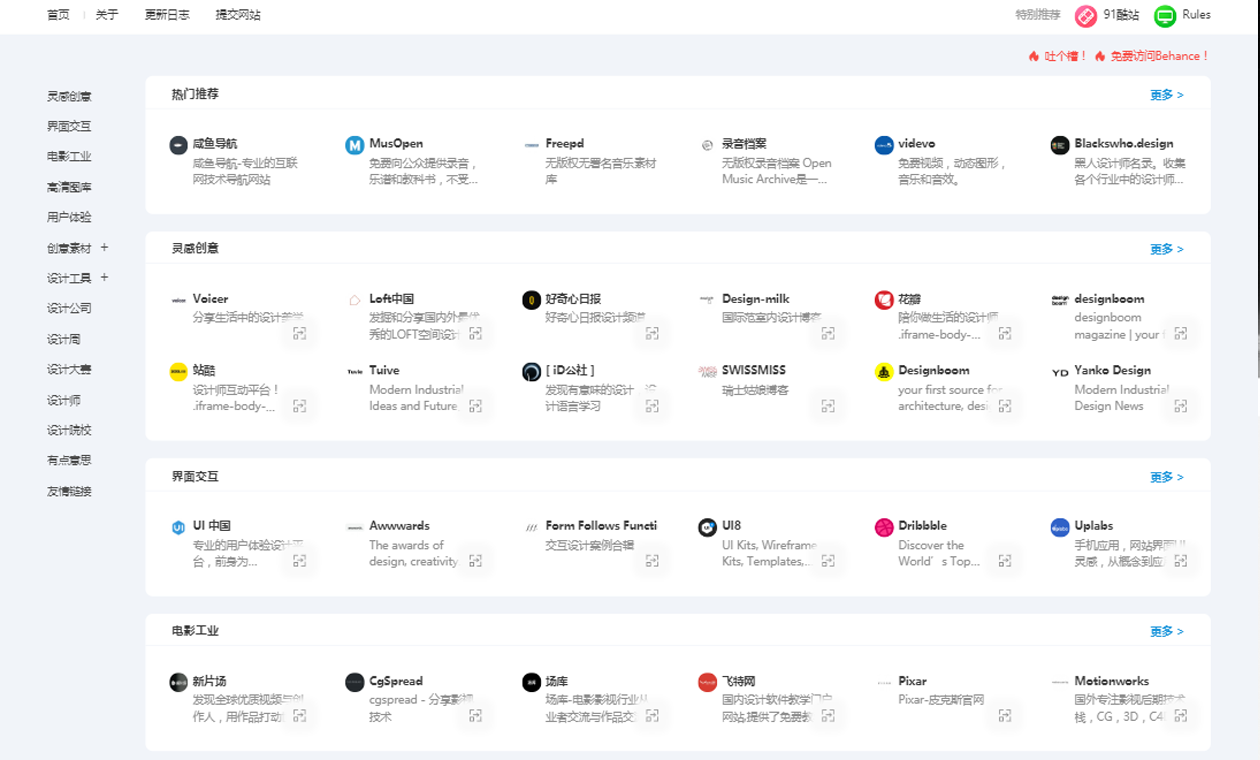Click the UI8 logo icon
The width and height of the screenshot is (1260, 760).
coord(707,527)
